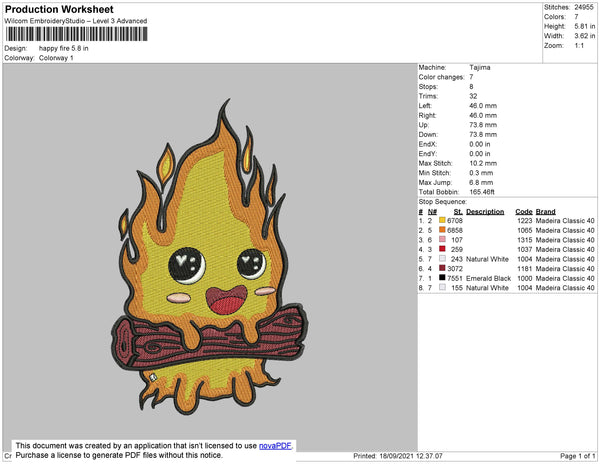Viewport: 600px width, 464px height.
Task: Click 'Natural White' in row 5
Action: pyautogui.click(x=488, y=259)
